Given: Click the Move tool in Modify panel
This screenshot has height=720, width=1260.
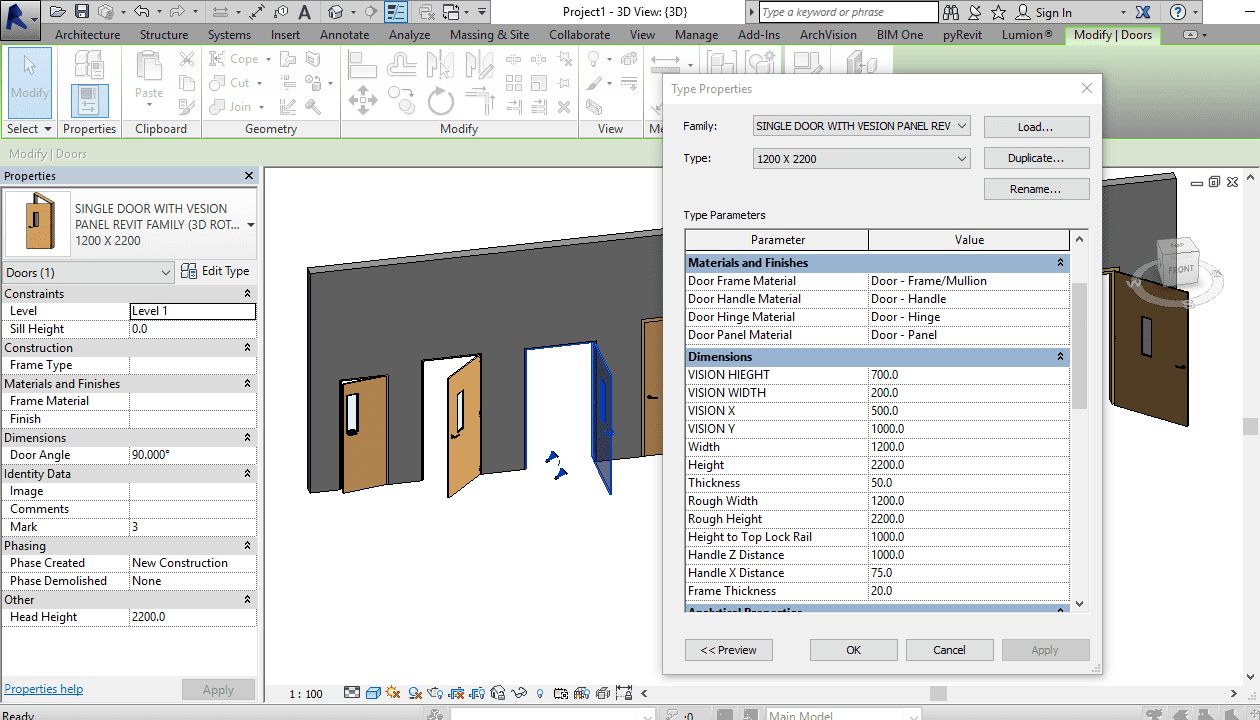Looking at the screenshot, I should coord(362,102).
